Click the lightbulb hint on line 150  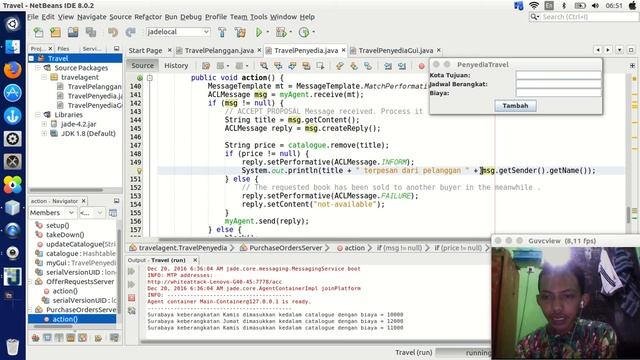click(x=140, y=171)
